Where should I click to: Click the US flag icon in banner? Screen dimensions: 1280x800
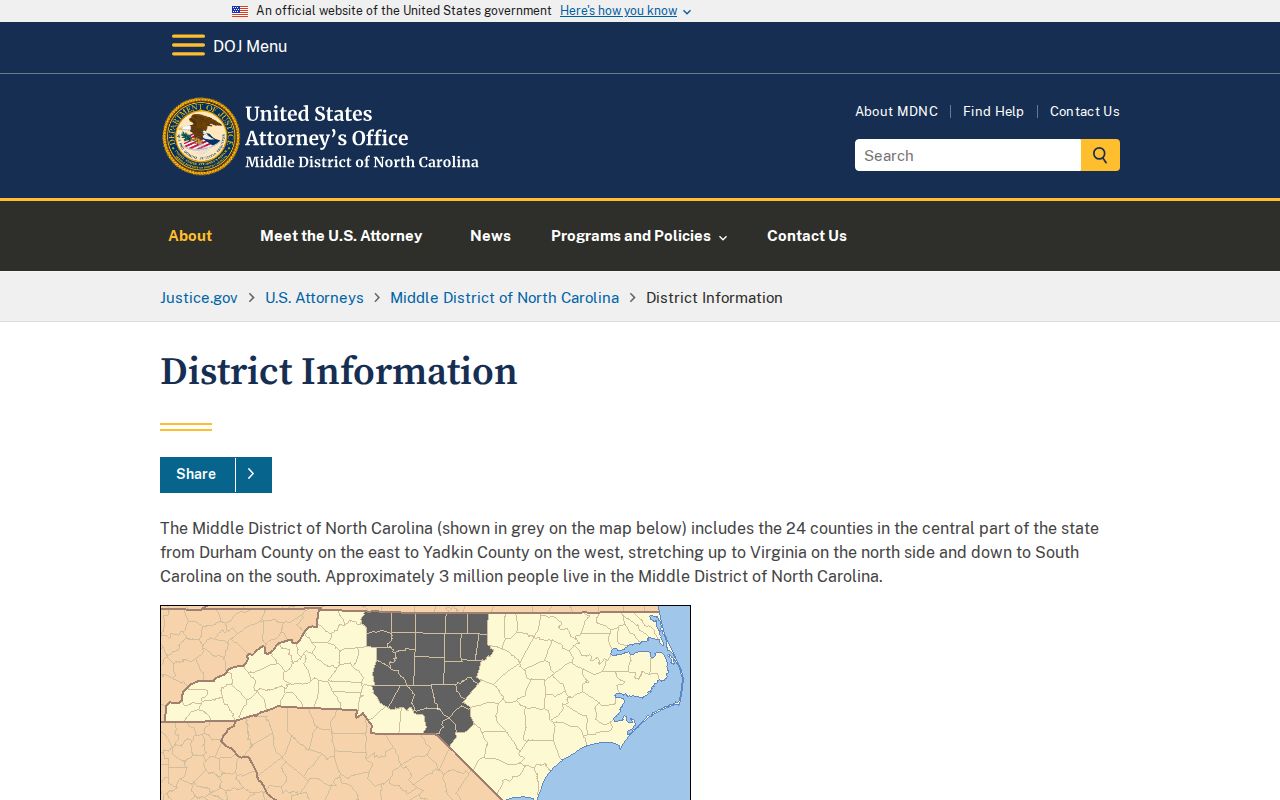pos(240,11)
